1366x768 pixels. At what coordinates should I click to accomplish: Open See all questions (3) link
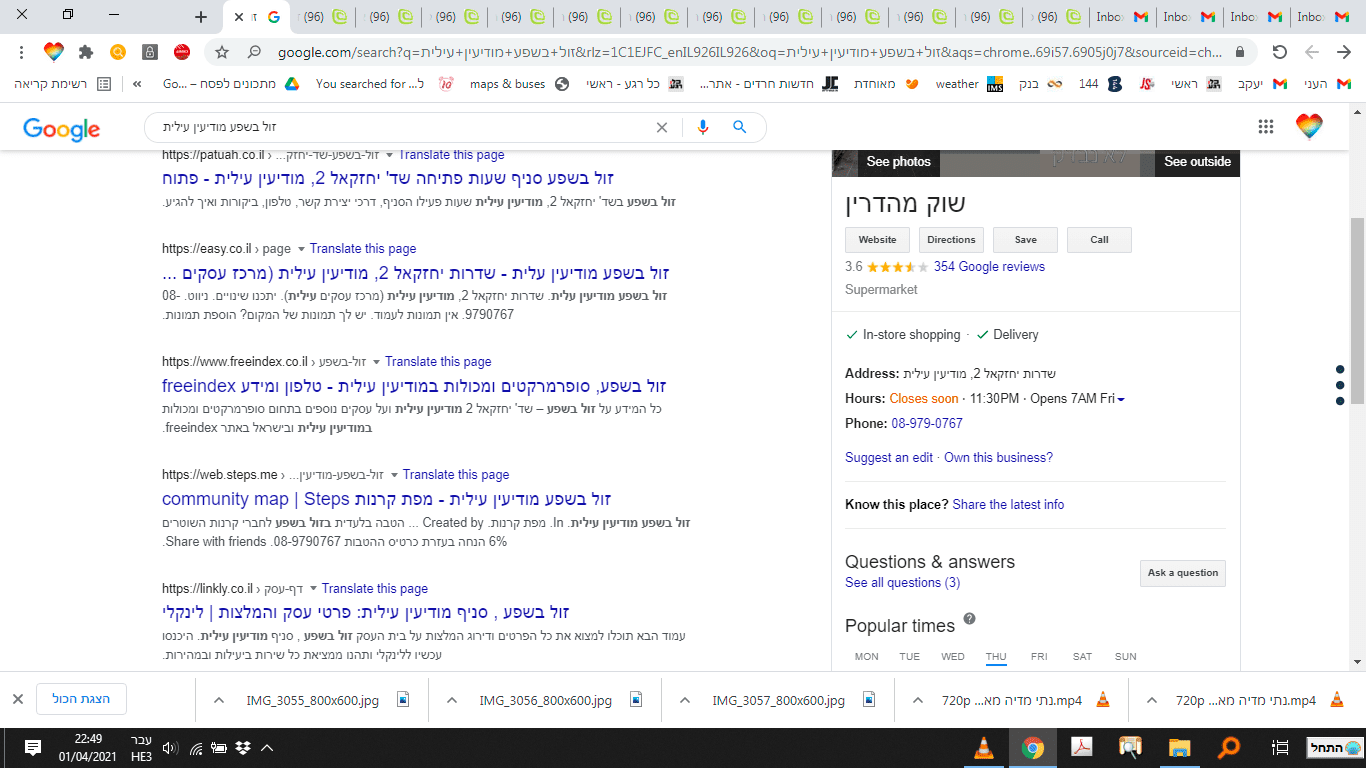coord(902,583)
